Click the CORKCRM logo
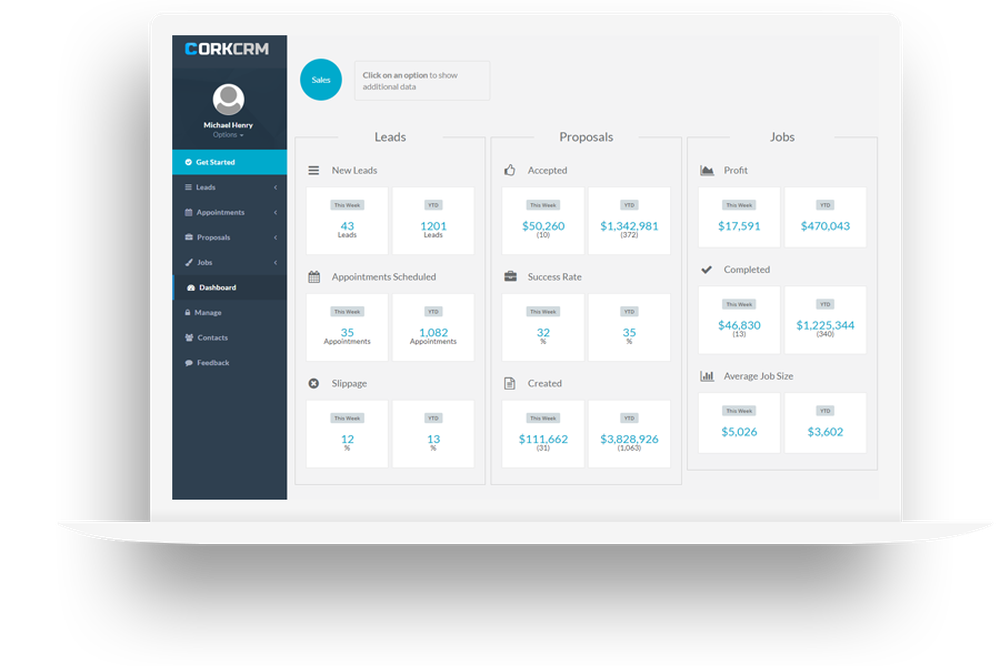The image size is (1000, 666). [228, 47]
